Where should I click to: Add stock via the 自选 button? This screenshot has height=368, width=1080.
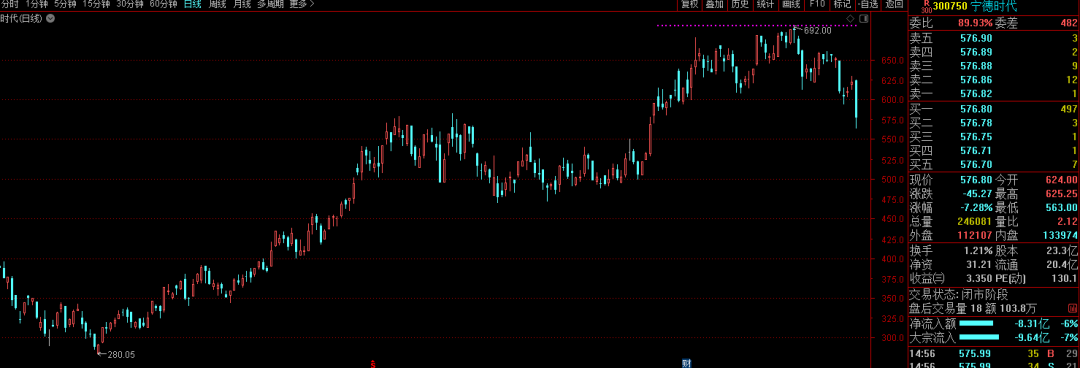click(869, 4)
